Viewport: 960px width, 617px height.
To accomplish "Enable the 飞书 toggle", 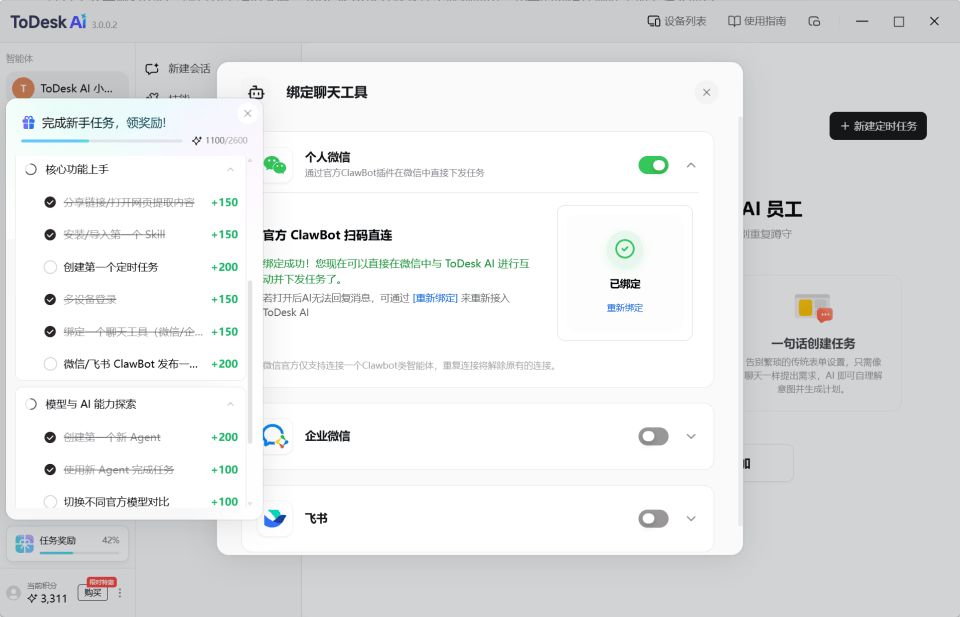I will [x=653, y=519].
